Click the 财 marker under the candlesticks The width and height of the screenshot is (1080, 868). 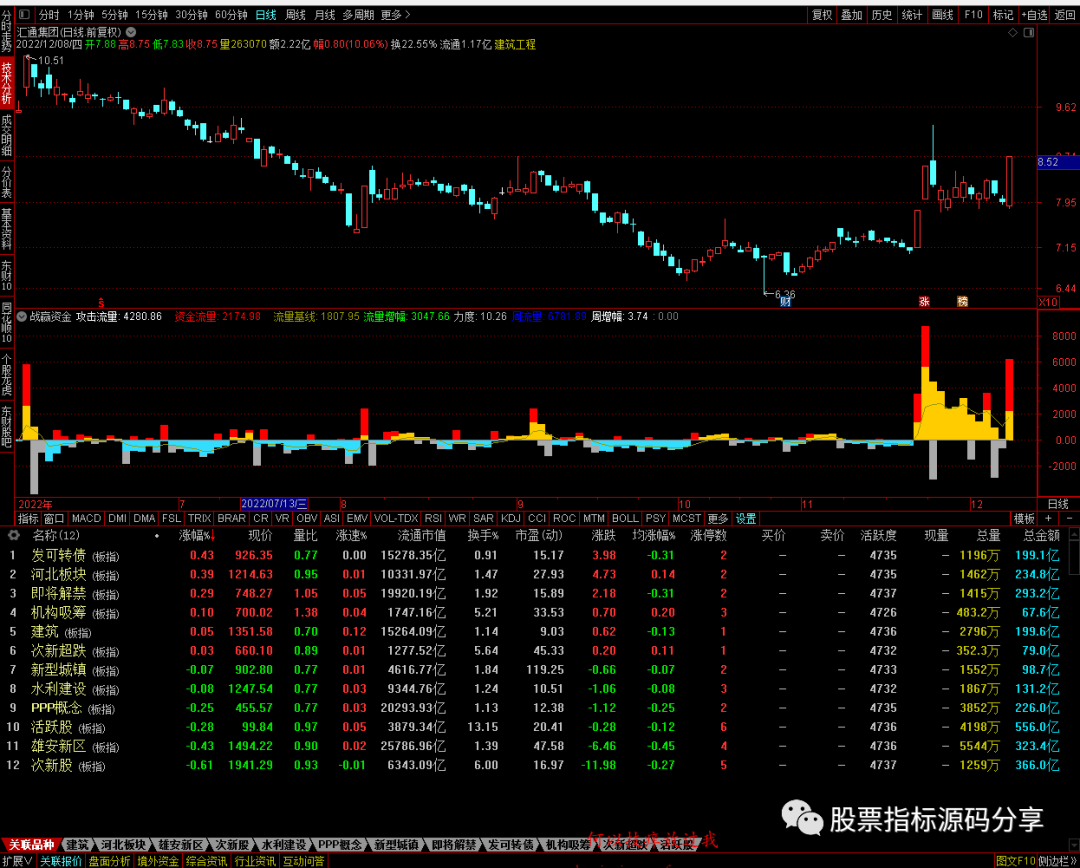coord(785,301)
